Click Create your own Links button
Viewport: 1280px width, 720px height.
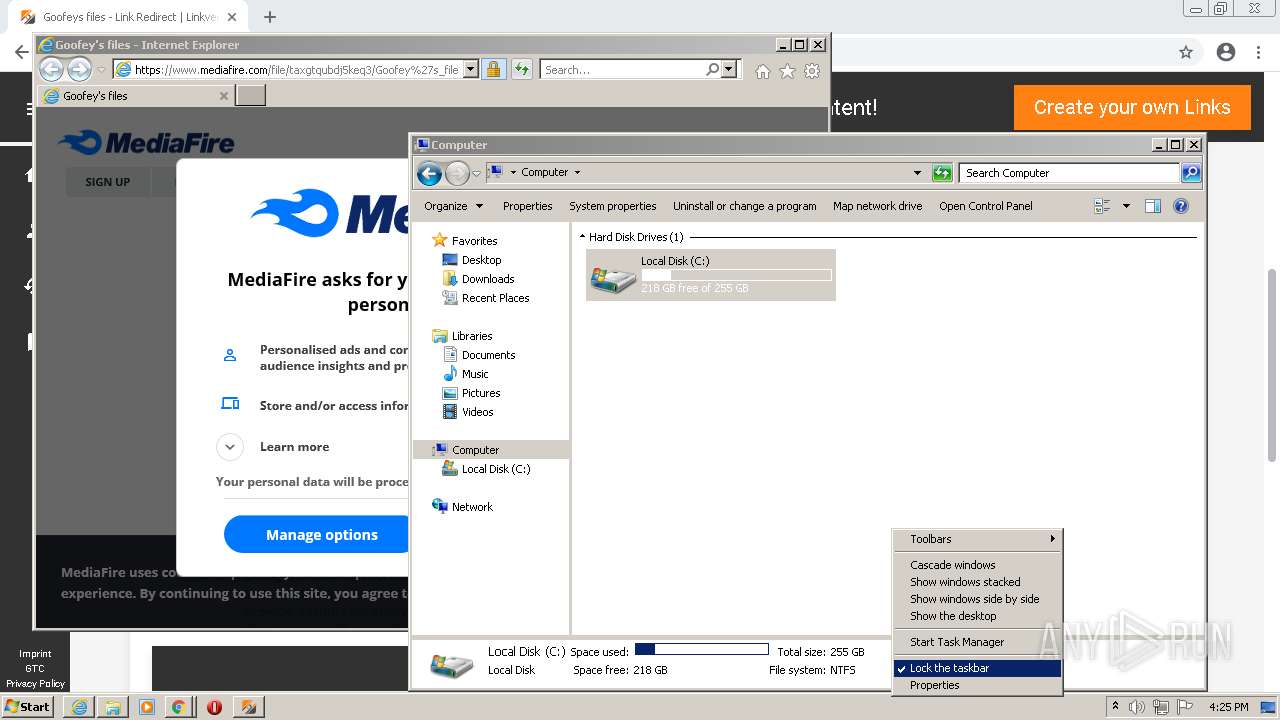click(x=1132, y=107)
